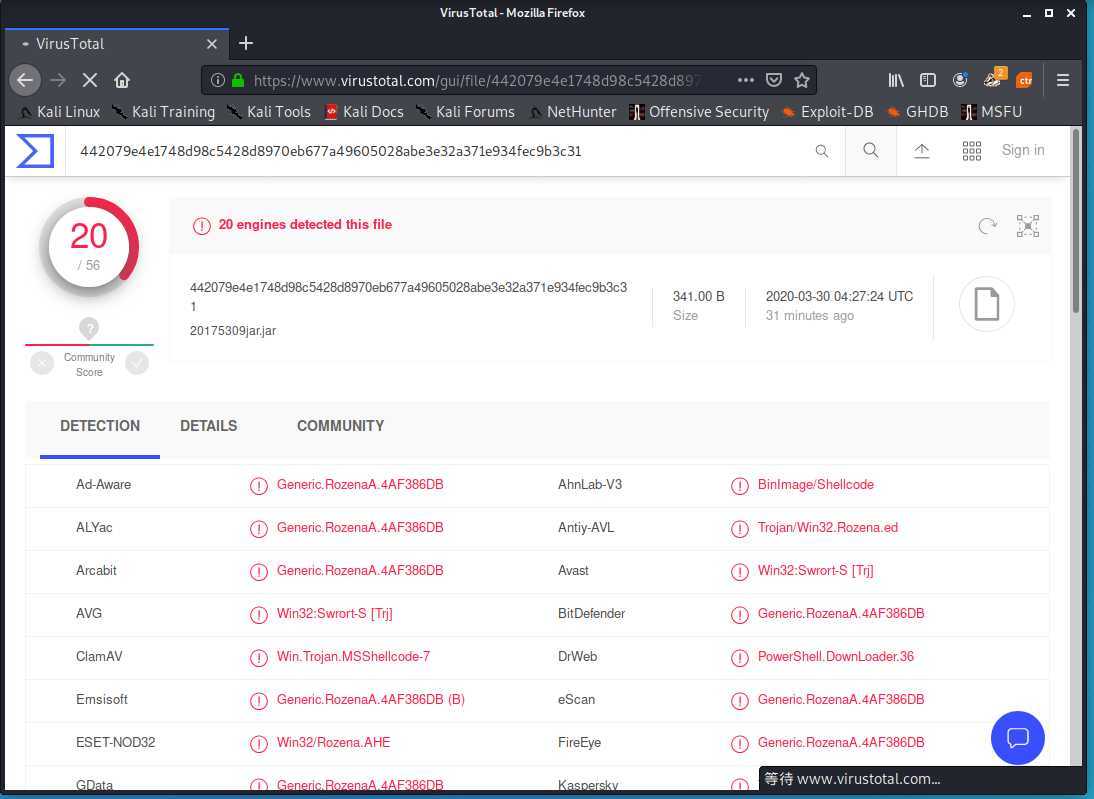Open the Kali Tools bookmark
Screen dimensions: 1094x799
pyautogui.click(x=269, y=112)
